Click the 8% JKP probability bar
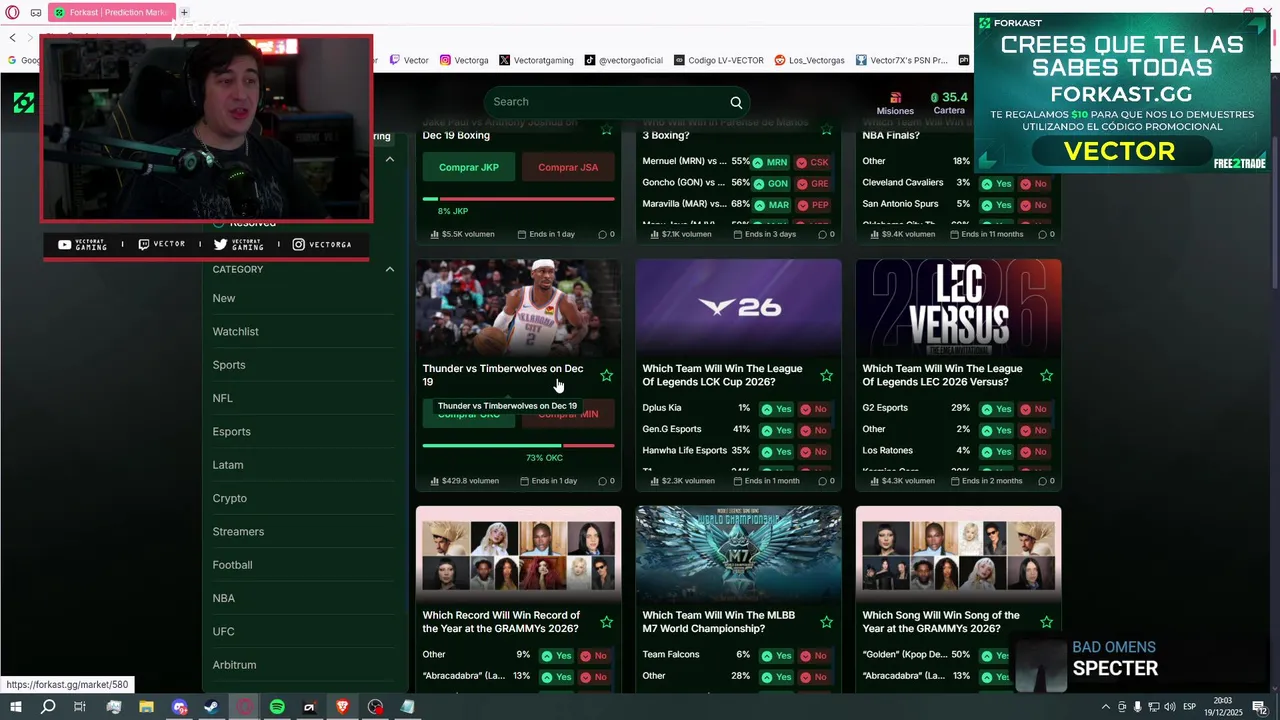This screenshot has height=720, width=1280. (518, 199)
